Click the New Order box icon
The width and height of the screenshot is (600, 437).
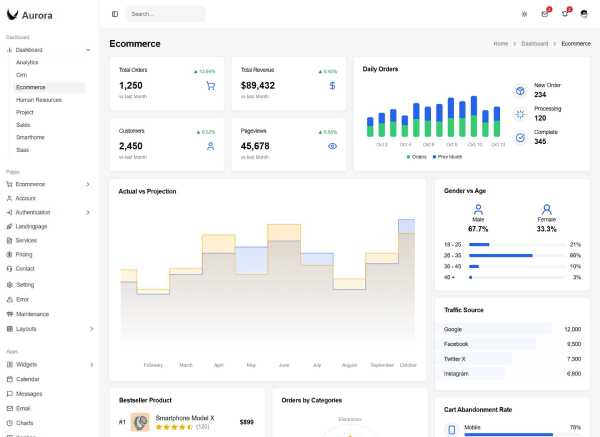point(520,91)
